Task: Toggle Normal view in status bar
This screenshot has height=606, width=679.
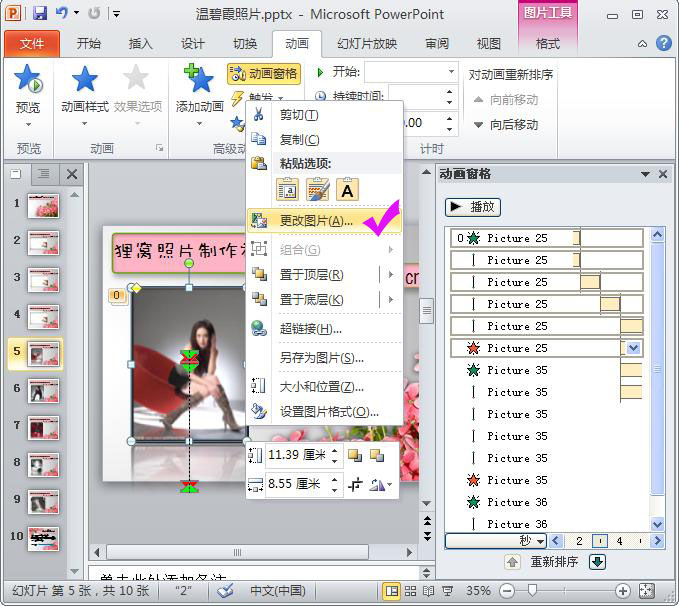Action: click(392, 590)
